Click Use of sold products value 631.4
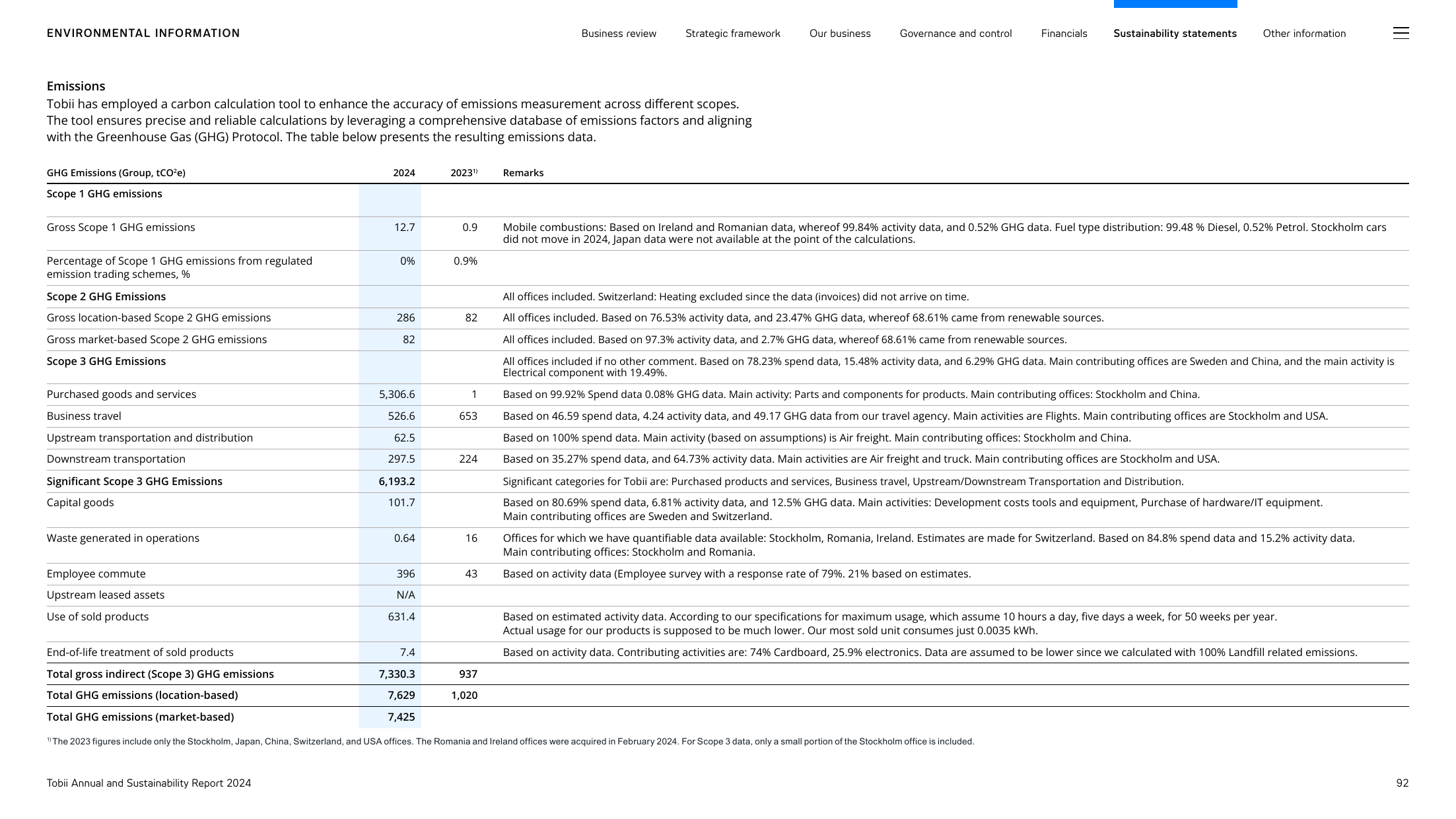Screen dimensions: 1456x819 (401, 617)
